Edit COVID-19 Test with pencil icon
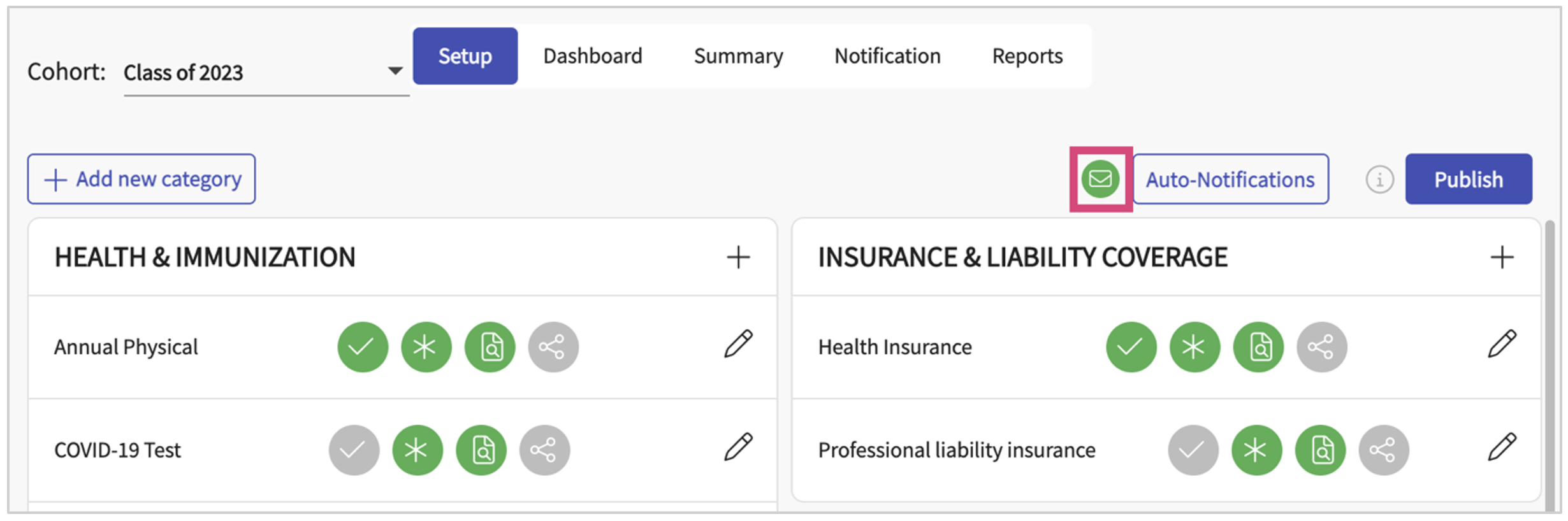The image size is (1568, 521). point(738,447)
